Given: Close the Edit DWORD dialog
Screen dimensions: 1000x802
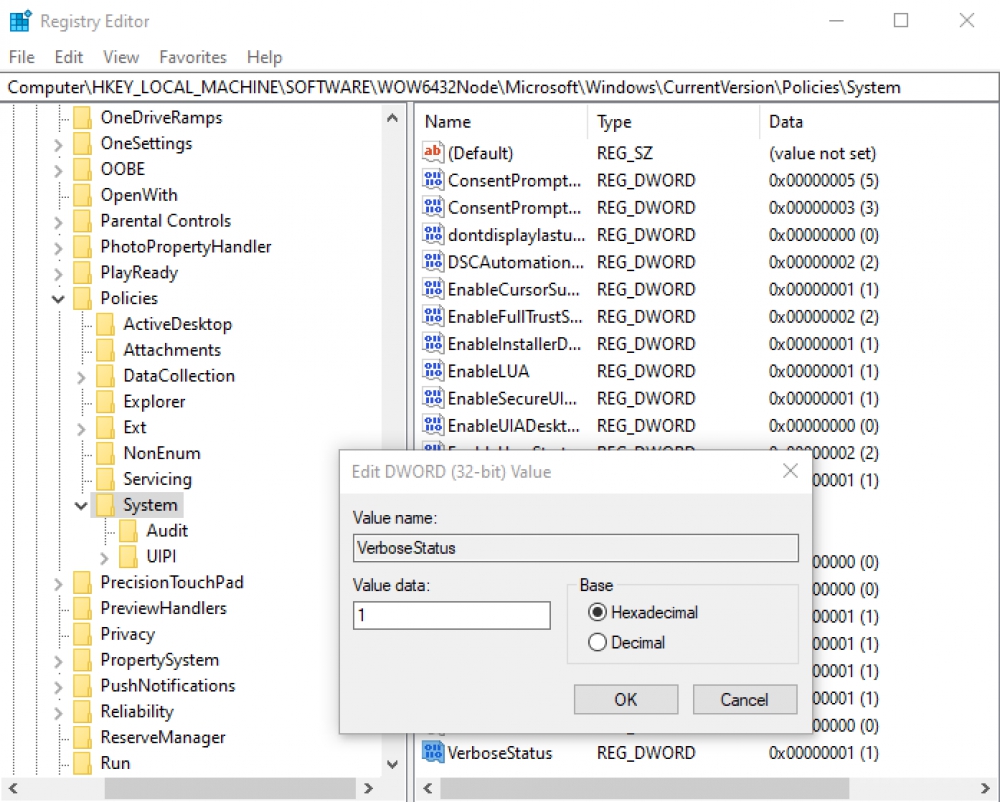Looking at the screenshot, I should [790, 471].
